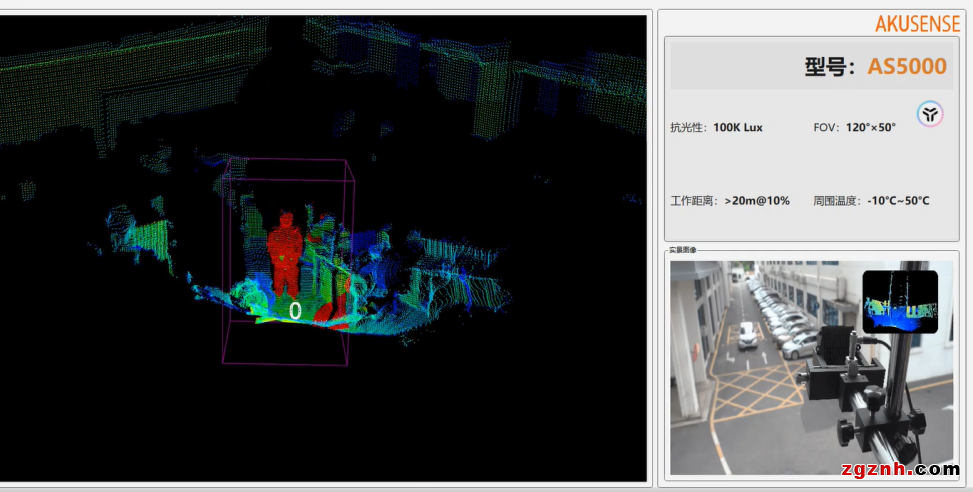Click the point cloud inset thumbnail in camera image
Screen dimensions: 973x492
point(900,302)
